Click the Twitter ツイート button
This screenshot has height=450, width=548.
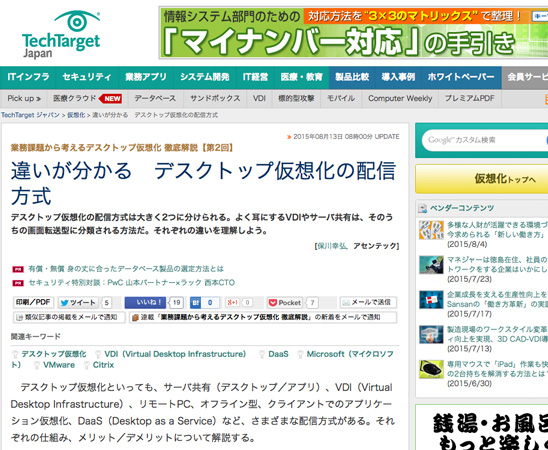click(78, 303)
